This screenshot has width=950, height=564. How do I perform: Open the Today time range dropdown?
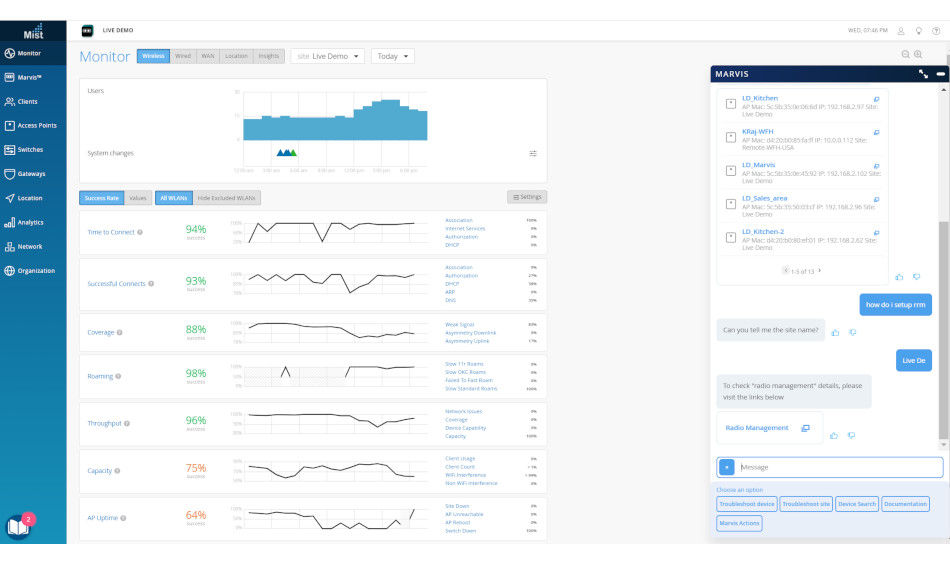tap(393, 57)
